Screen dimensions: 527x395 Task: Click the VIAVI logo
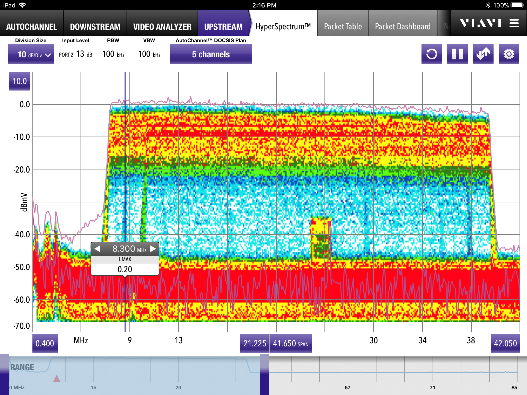click(481, 23)
